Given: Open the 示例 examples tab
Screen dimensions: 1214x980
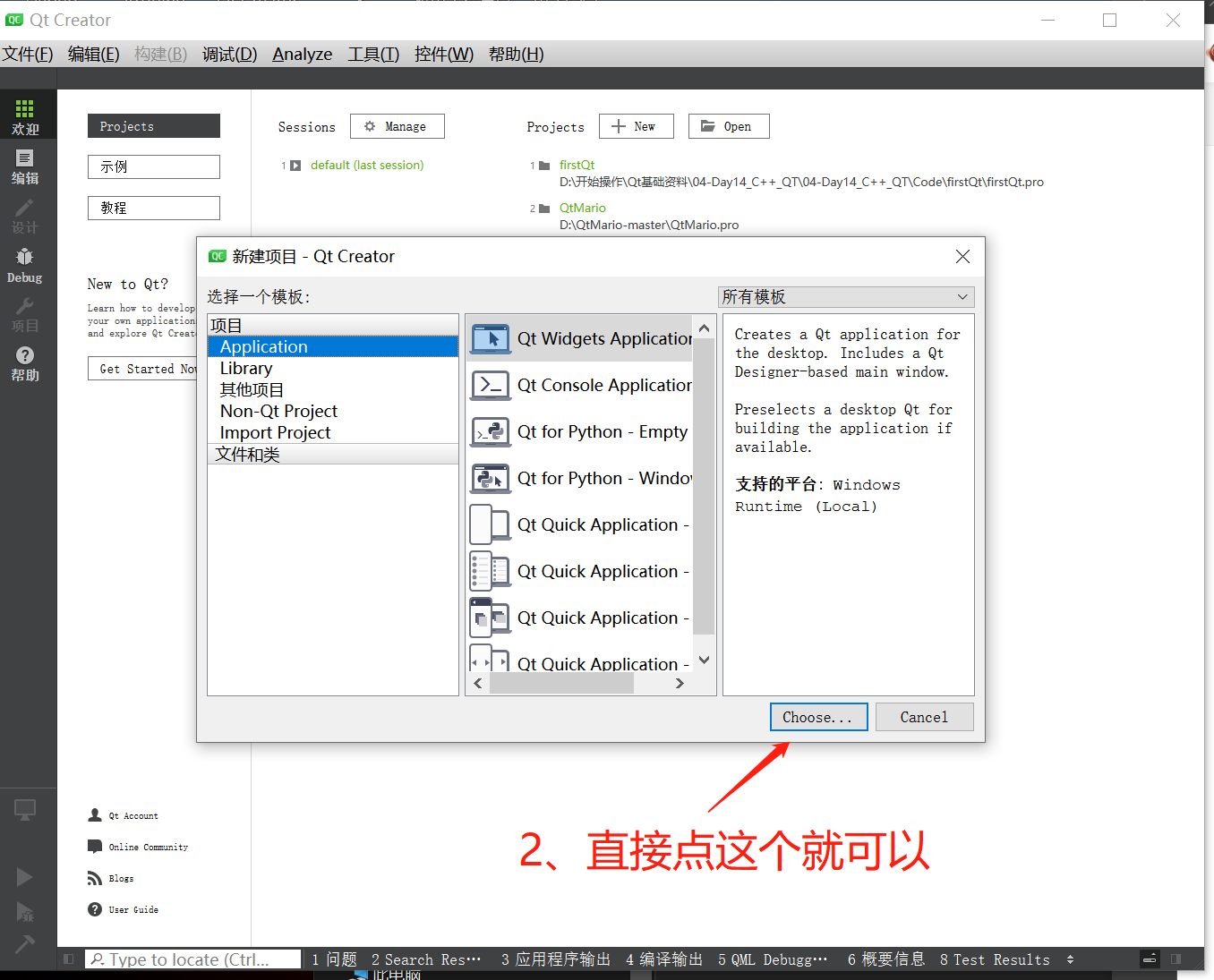Looking at the screenshot, I should (x=154, y=166).
